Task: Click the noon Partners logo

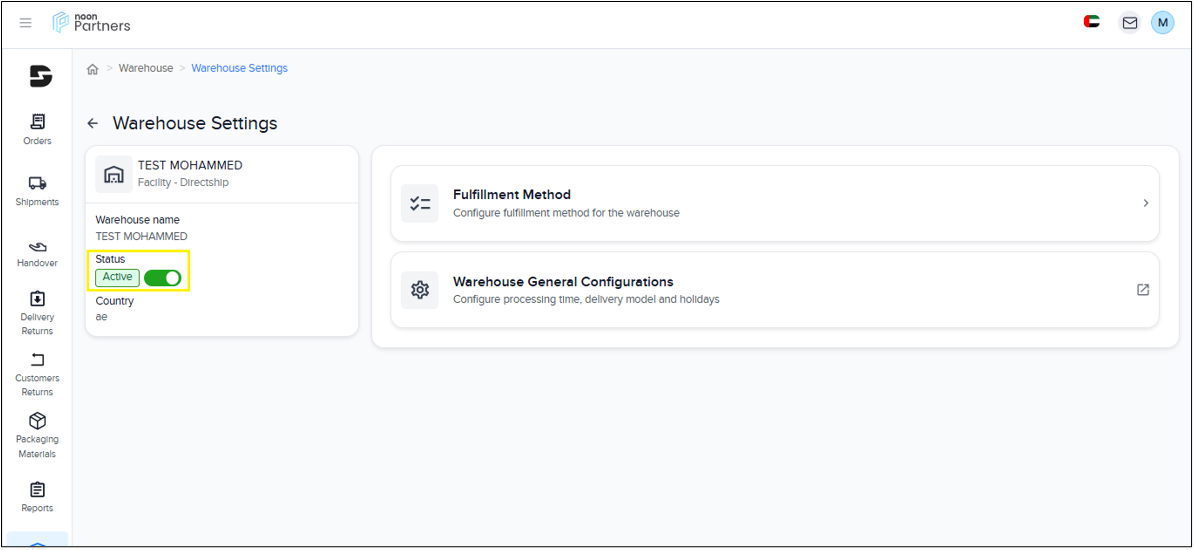Action: coord(92,22)
